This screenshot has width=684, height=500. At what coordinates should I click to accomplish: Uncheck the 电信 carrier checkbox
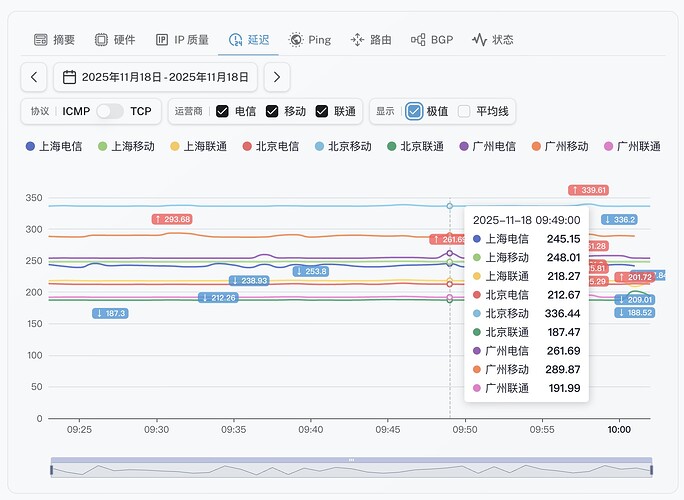pos(223,111)
